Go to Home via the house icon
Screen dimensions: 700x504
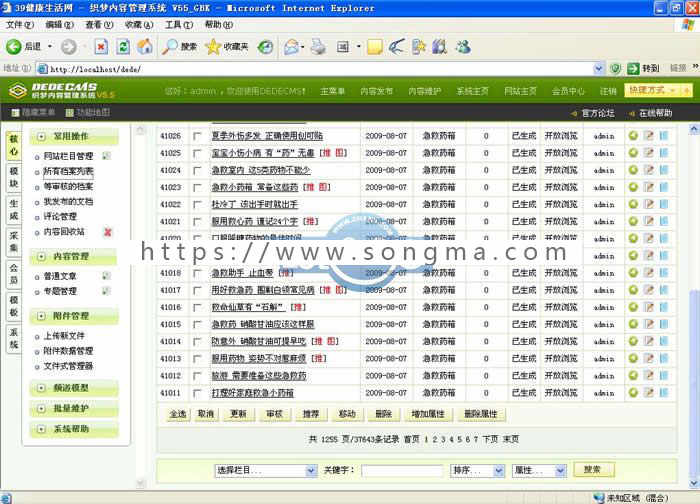145,46
